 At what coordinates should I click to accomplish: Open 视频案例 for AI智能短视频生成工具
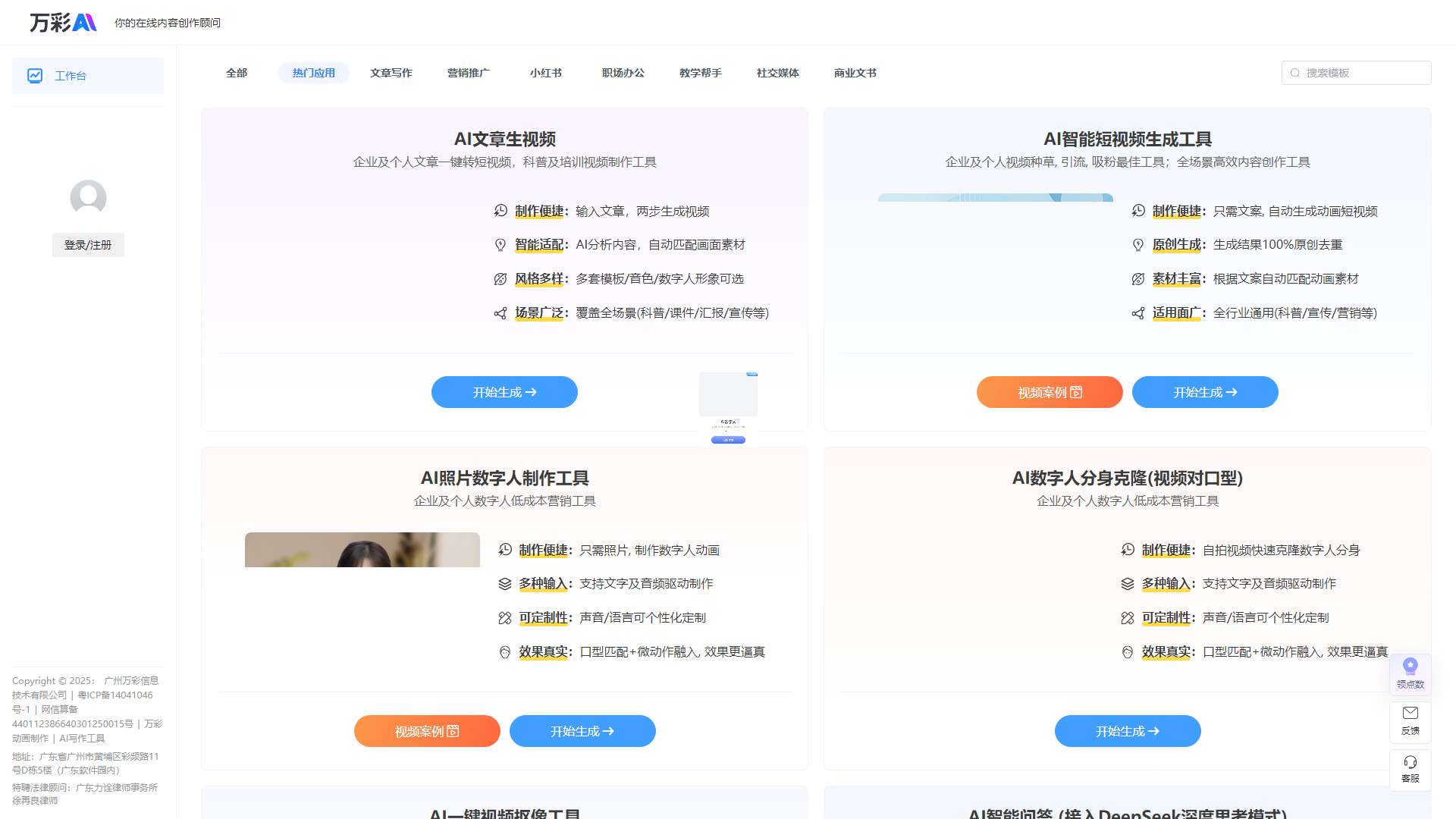1050,392
